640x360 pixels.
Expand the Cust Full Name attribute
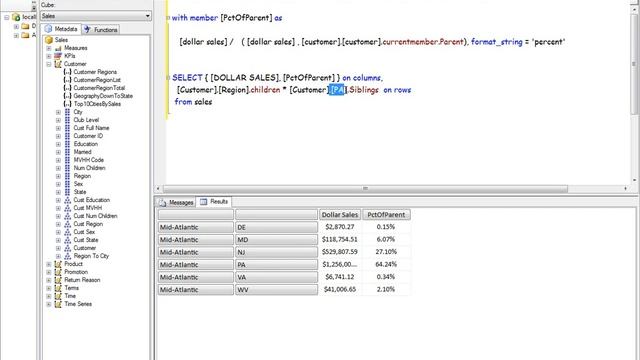click(x=58, y=128)
